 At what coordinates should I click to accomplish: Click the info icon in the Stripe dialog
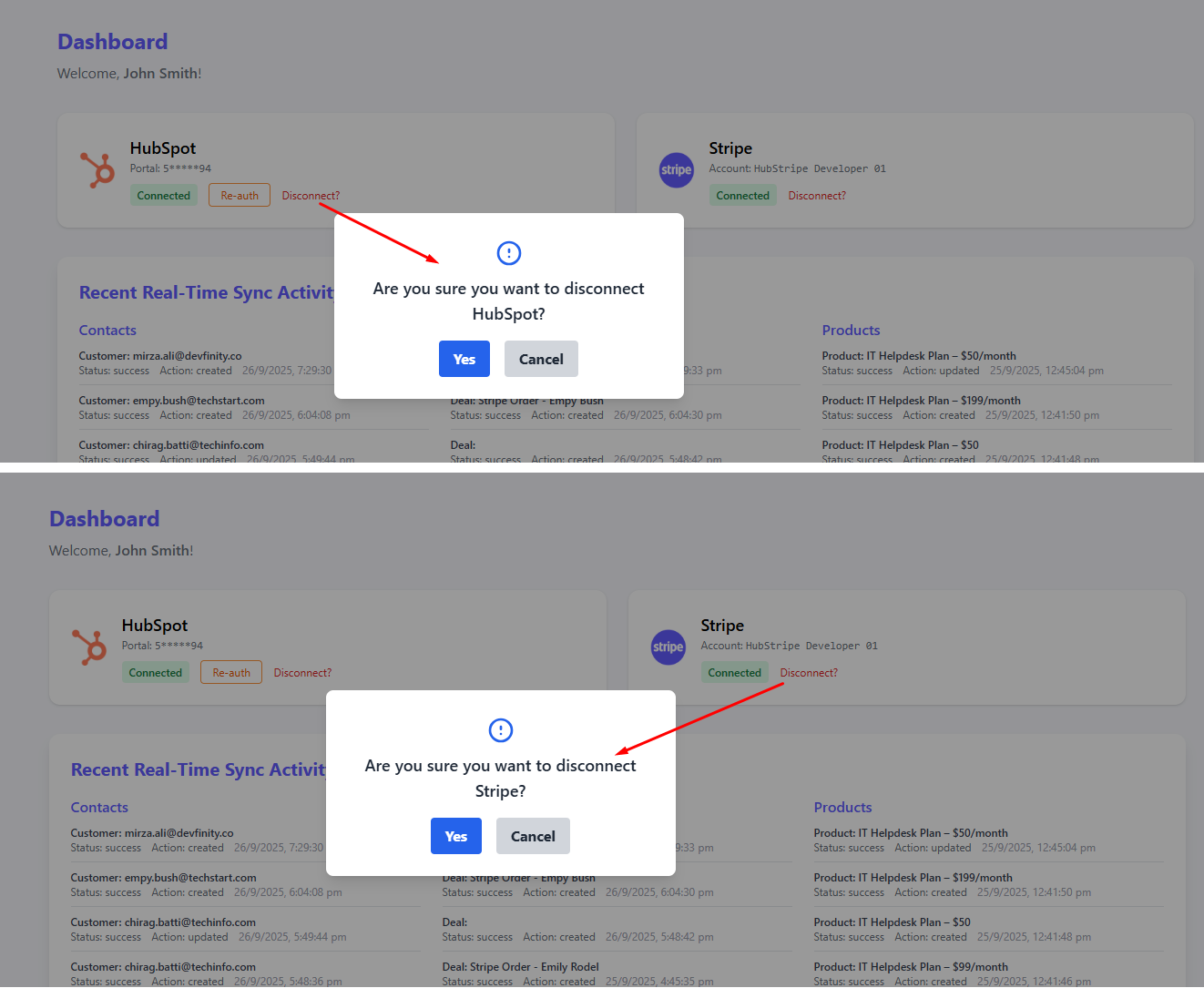coord(501,730)
